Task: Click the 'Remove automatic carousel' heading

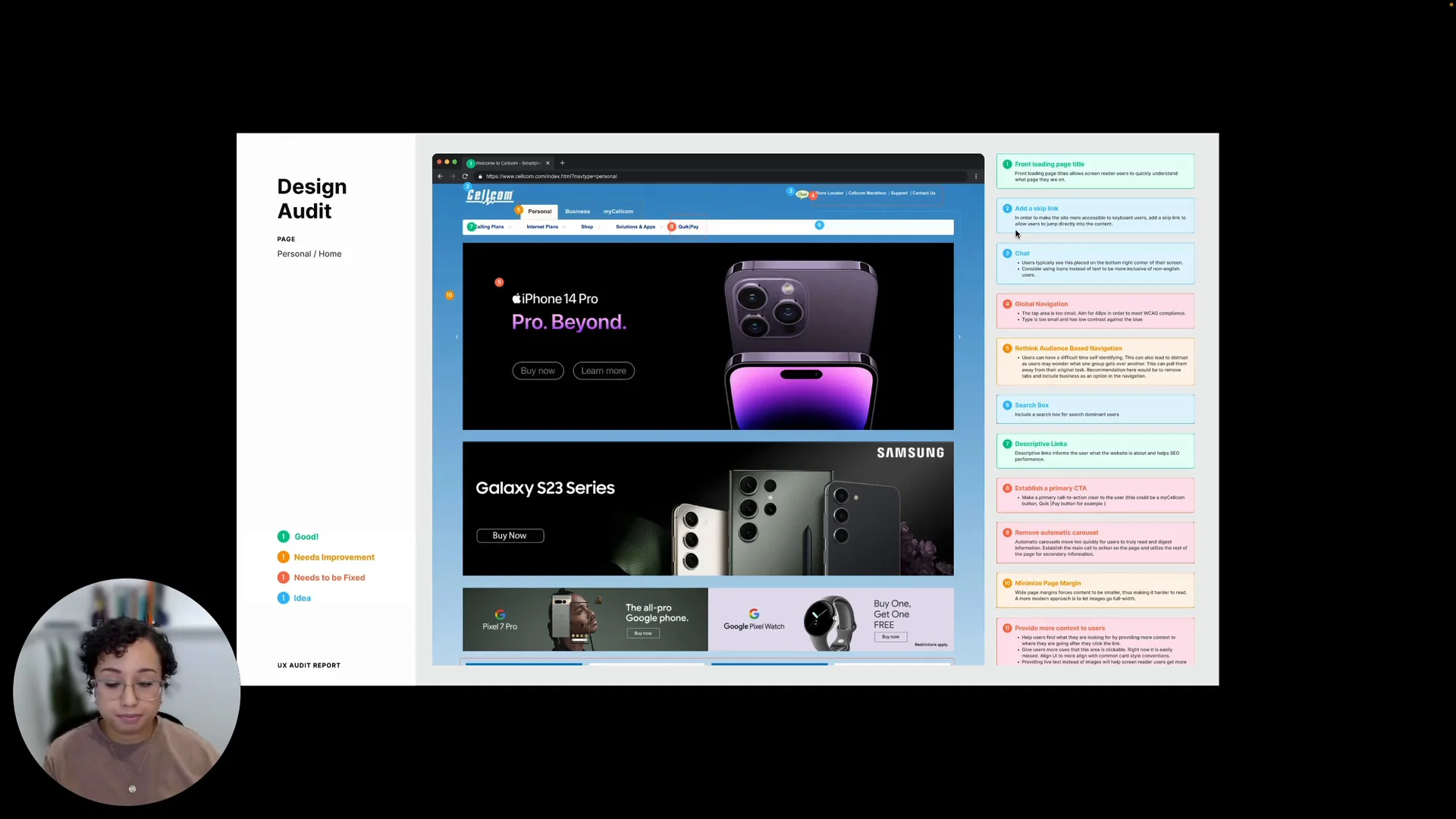Action: [1056, 532]
